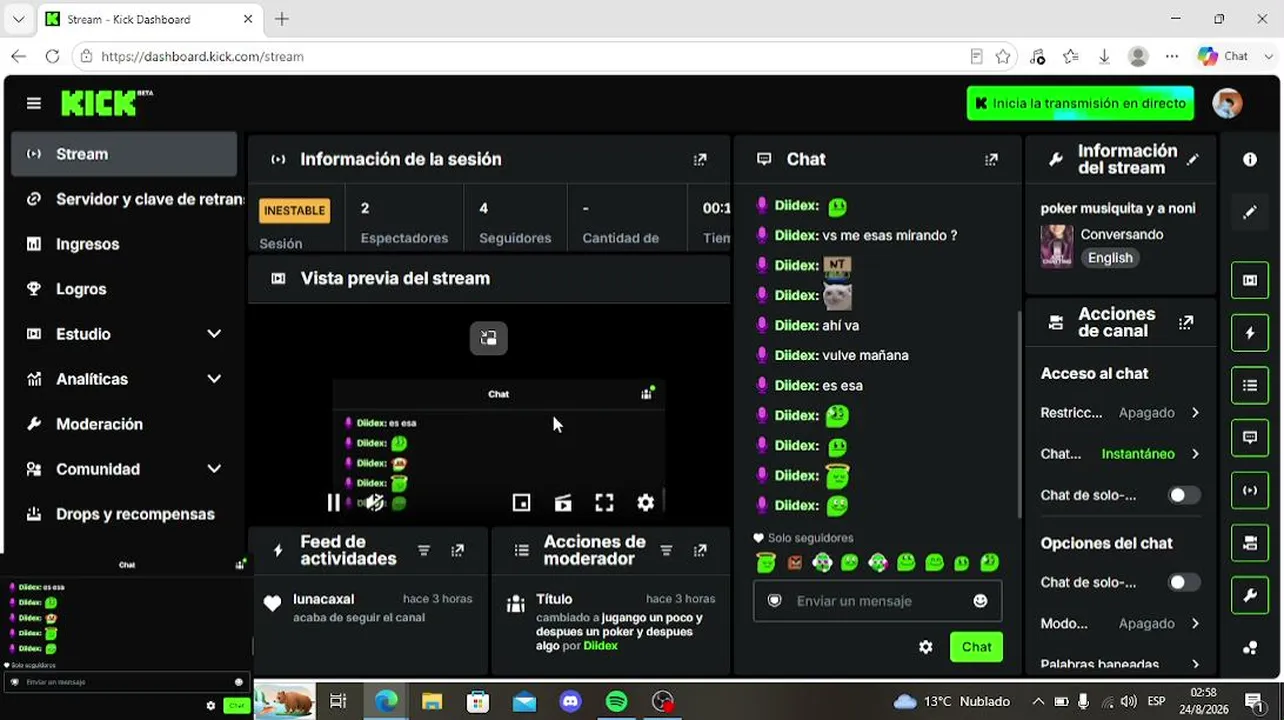This screenshot has width=1284, height=720.
Task: Open stream preview settings gear
Action: [646, 503]
